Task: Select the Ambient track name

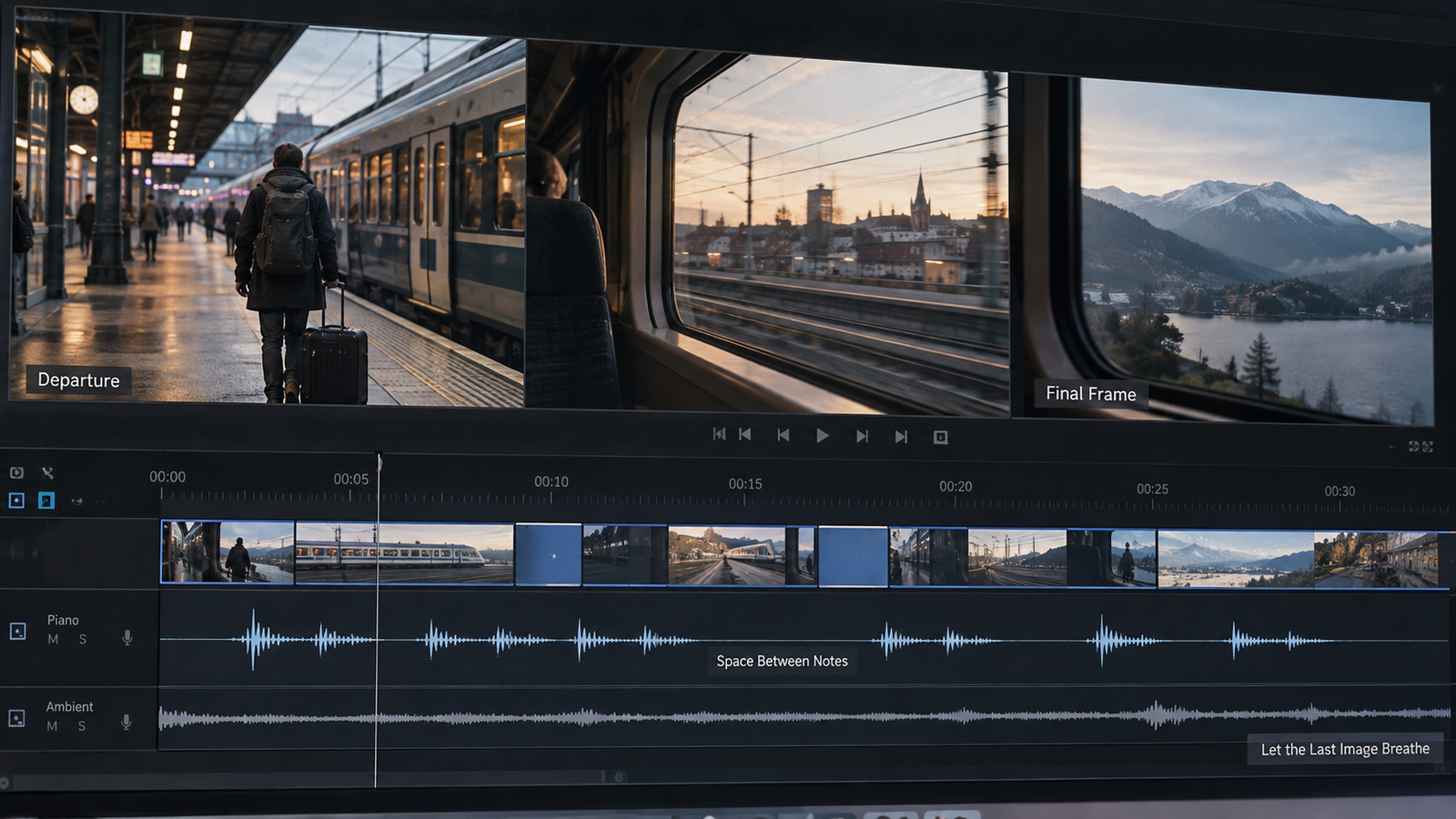Action: [69, 706]
